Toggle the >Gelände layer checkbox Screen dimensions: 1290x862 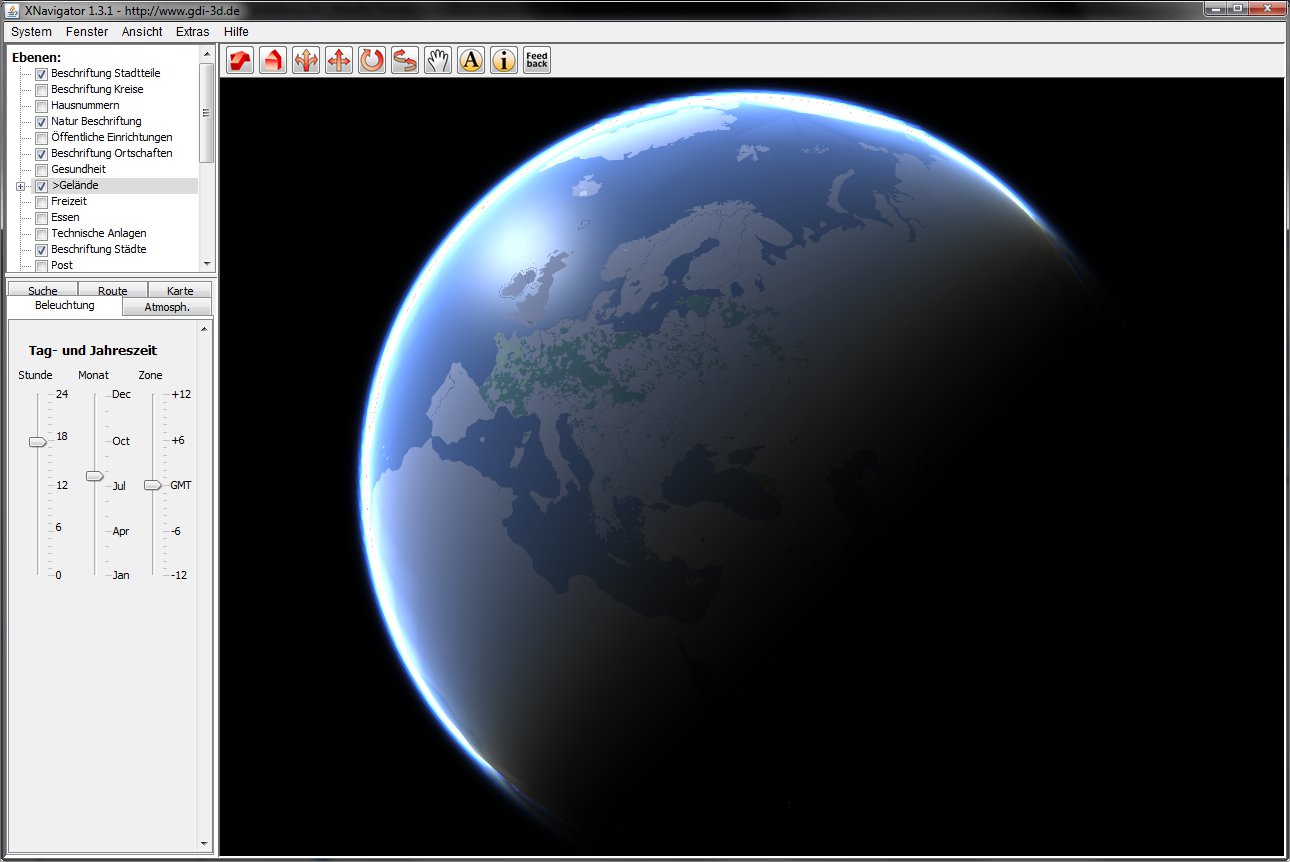point(42,186)
